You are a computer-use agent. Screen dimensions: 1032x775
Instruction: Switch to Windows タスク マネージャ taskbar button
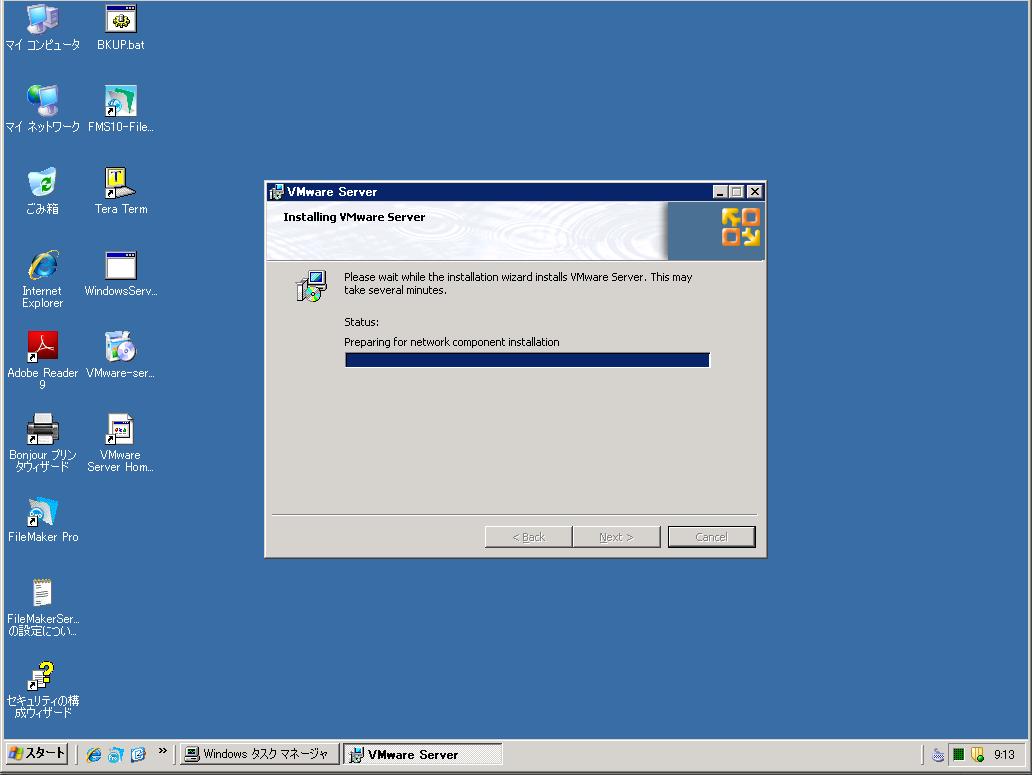click(x=259, y=754)
